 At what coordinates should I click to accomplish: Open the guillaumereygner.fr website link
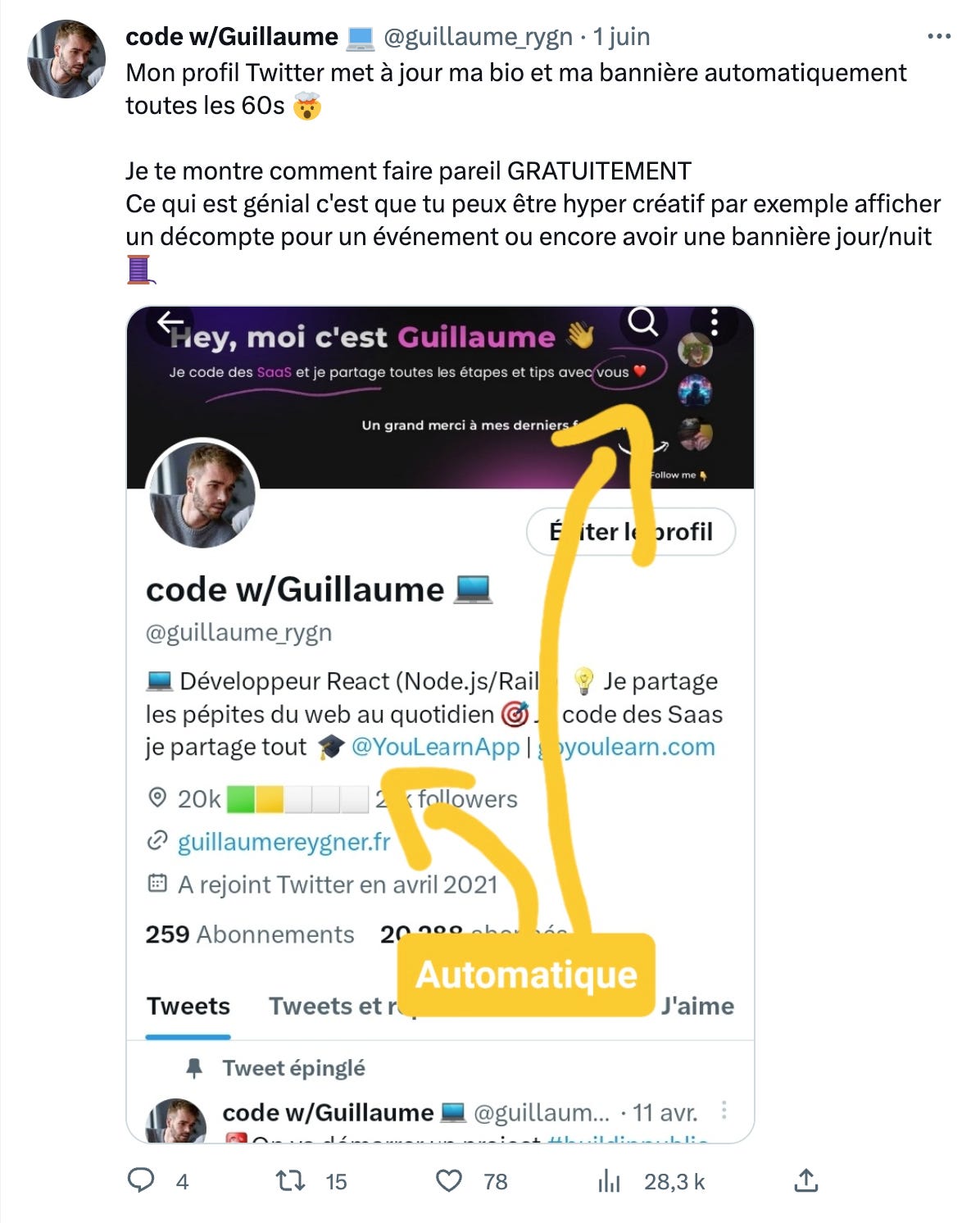coord(284,842)
